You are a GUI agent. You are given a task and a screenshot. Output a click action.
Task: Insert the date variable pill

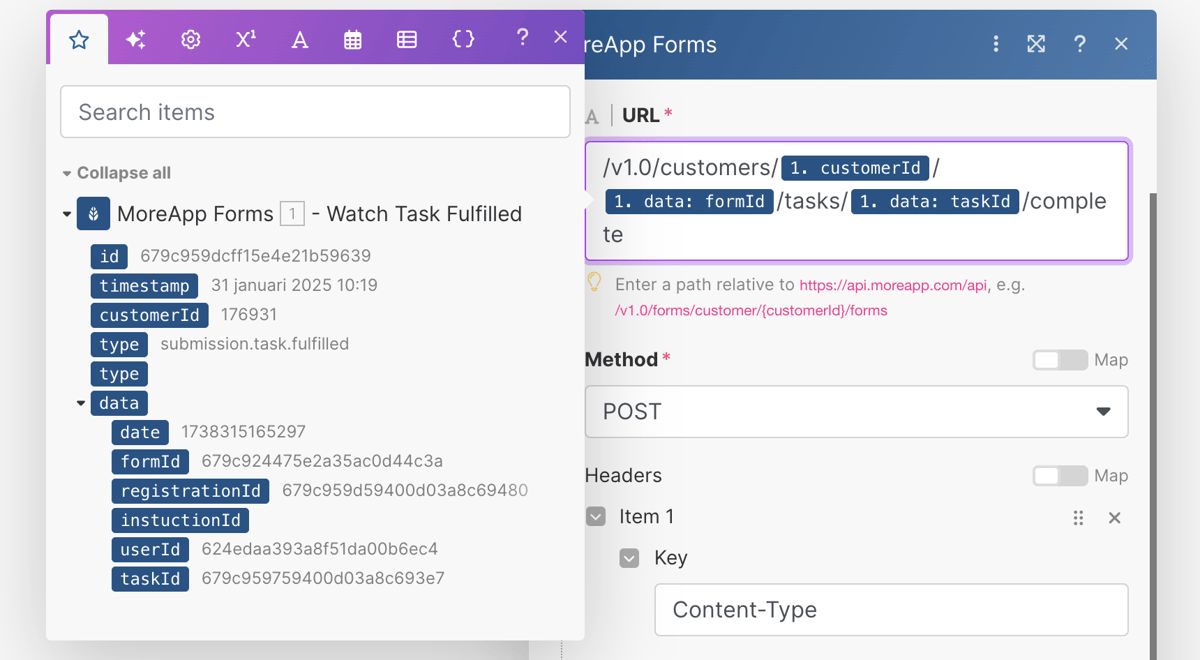tap(140, 432)
